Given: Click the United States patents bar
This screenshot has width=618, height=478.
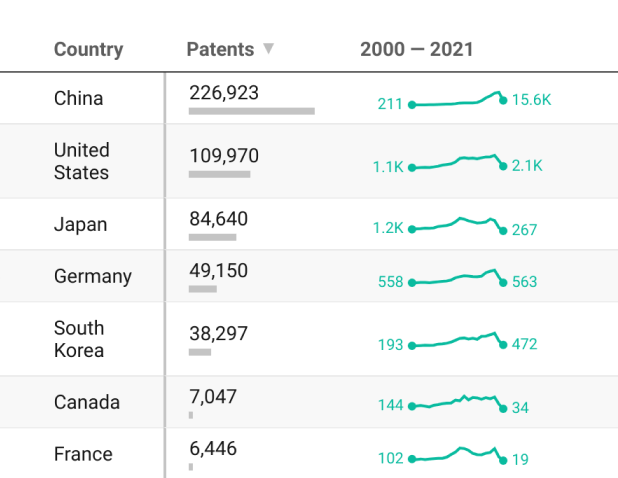Looking at the screenshot, I should 219,174.
